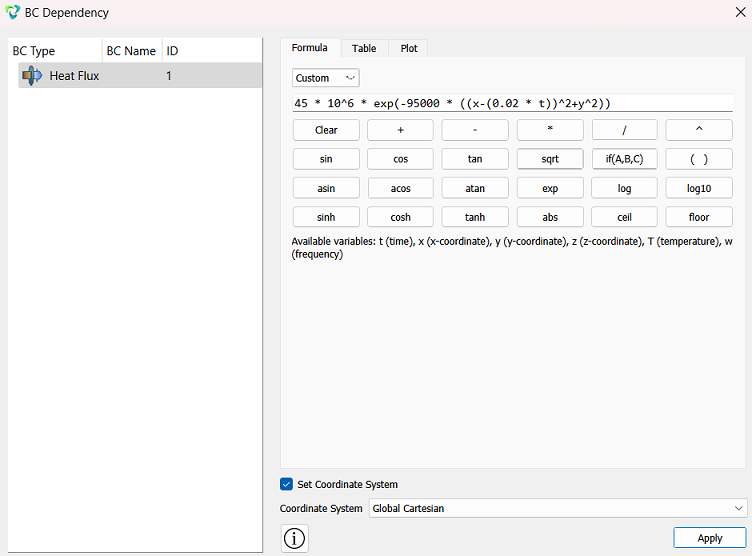Viewport: 752px width, 556px height.
Task: Click the info icon button
Action: tap(294, 538)
